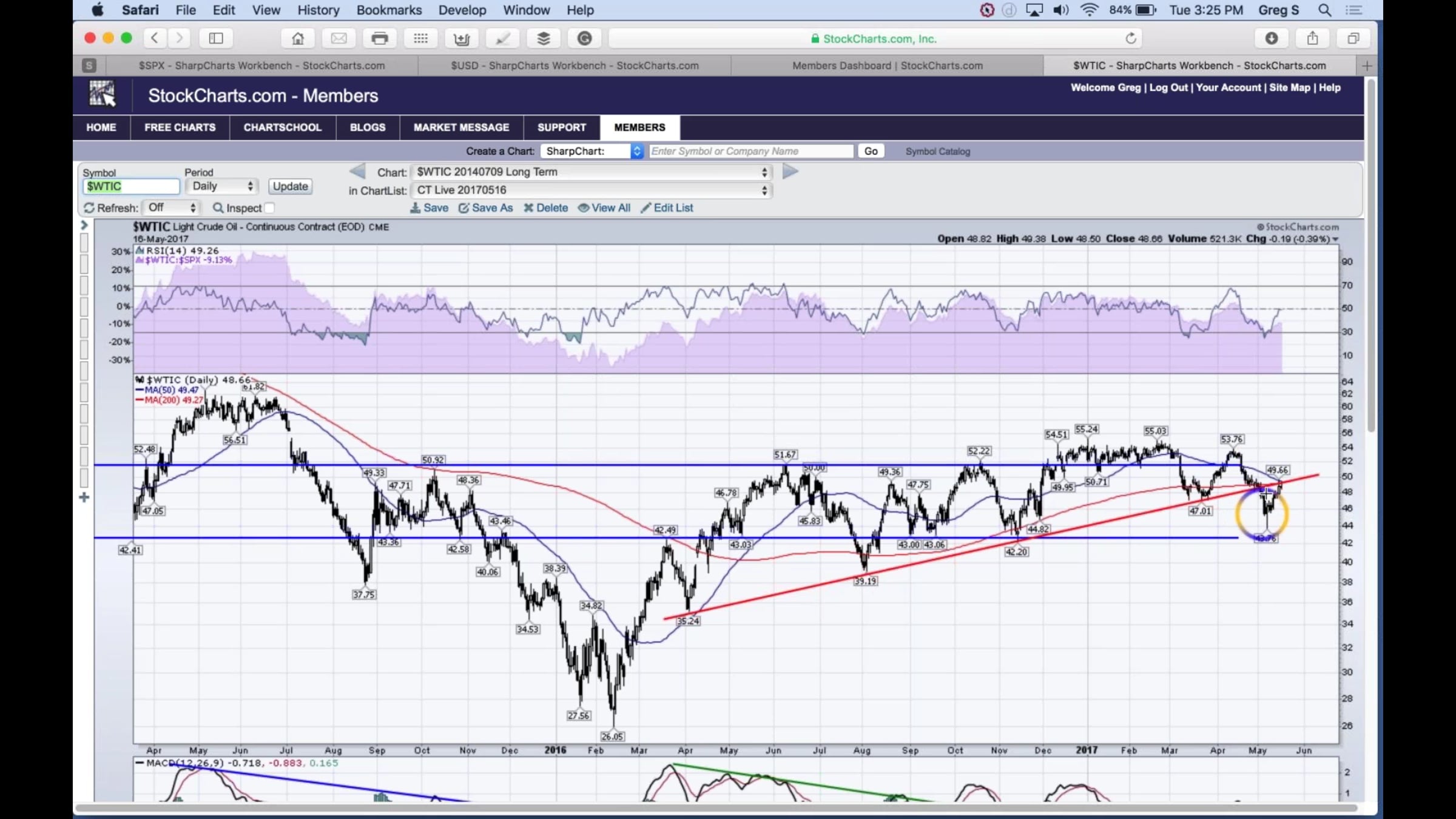Open the Safari History menu
Image resolution: width=1456 pixels, height=819 pixels.
(x=318, y=10)
